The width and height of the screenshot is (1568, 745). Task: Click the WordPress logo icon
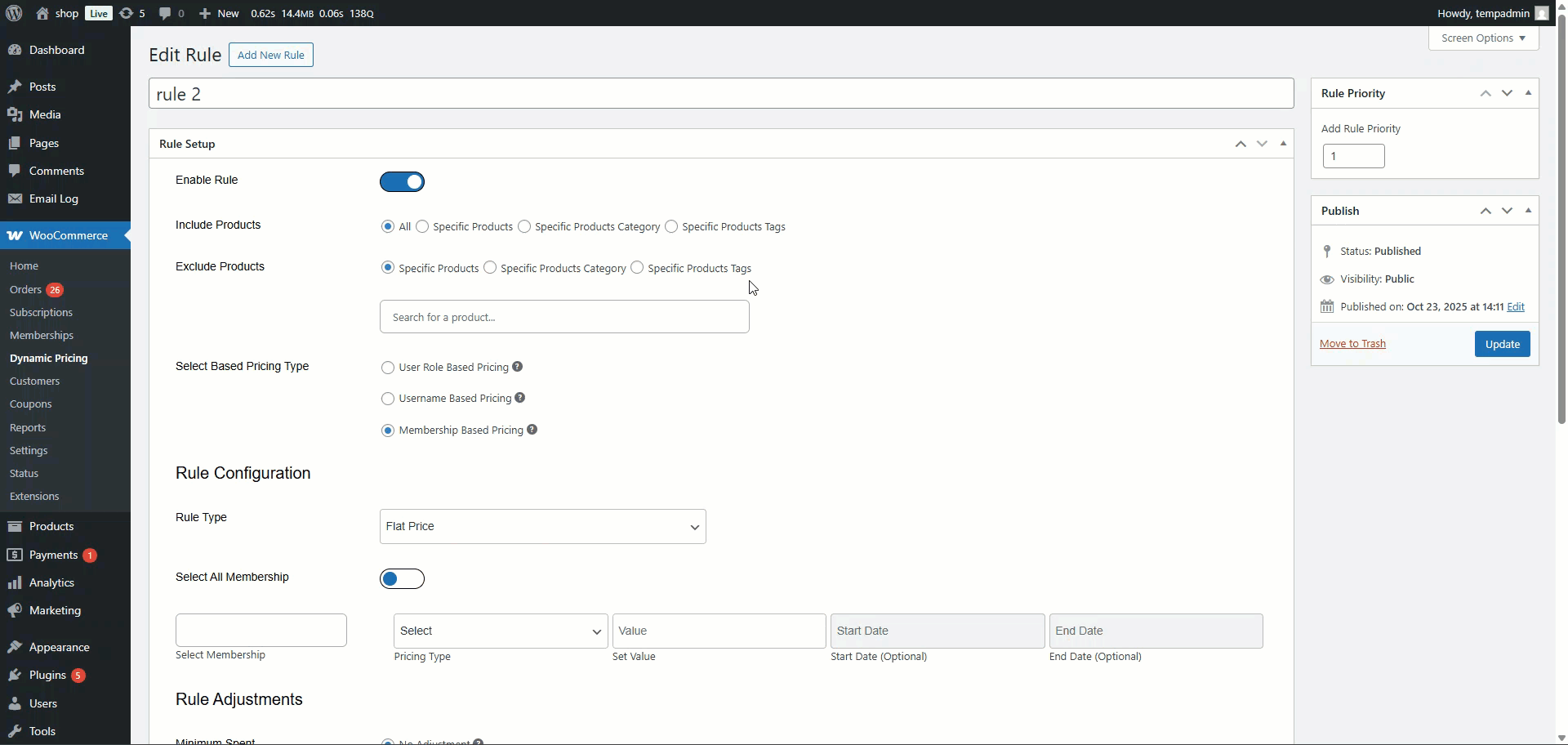point(14,13)
